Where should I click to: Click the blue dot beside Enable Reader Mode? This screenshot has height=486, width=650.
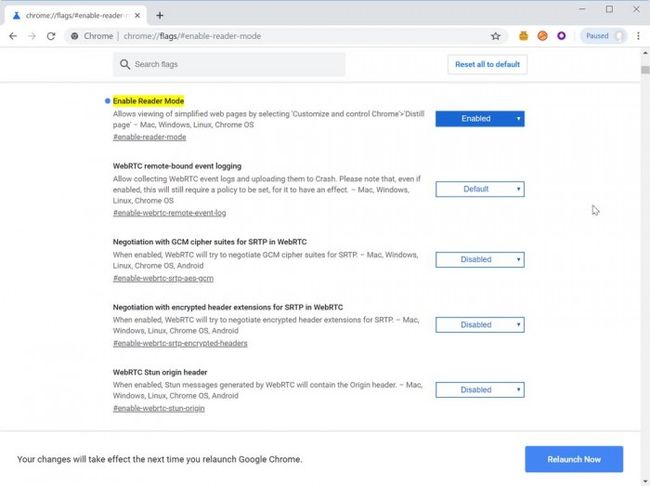point(107,101)
